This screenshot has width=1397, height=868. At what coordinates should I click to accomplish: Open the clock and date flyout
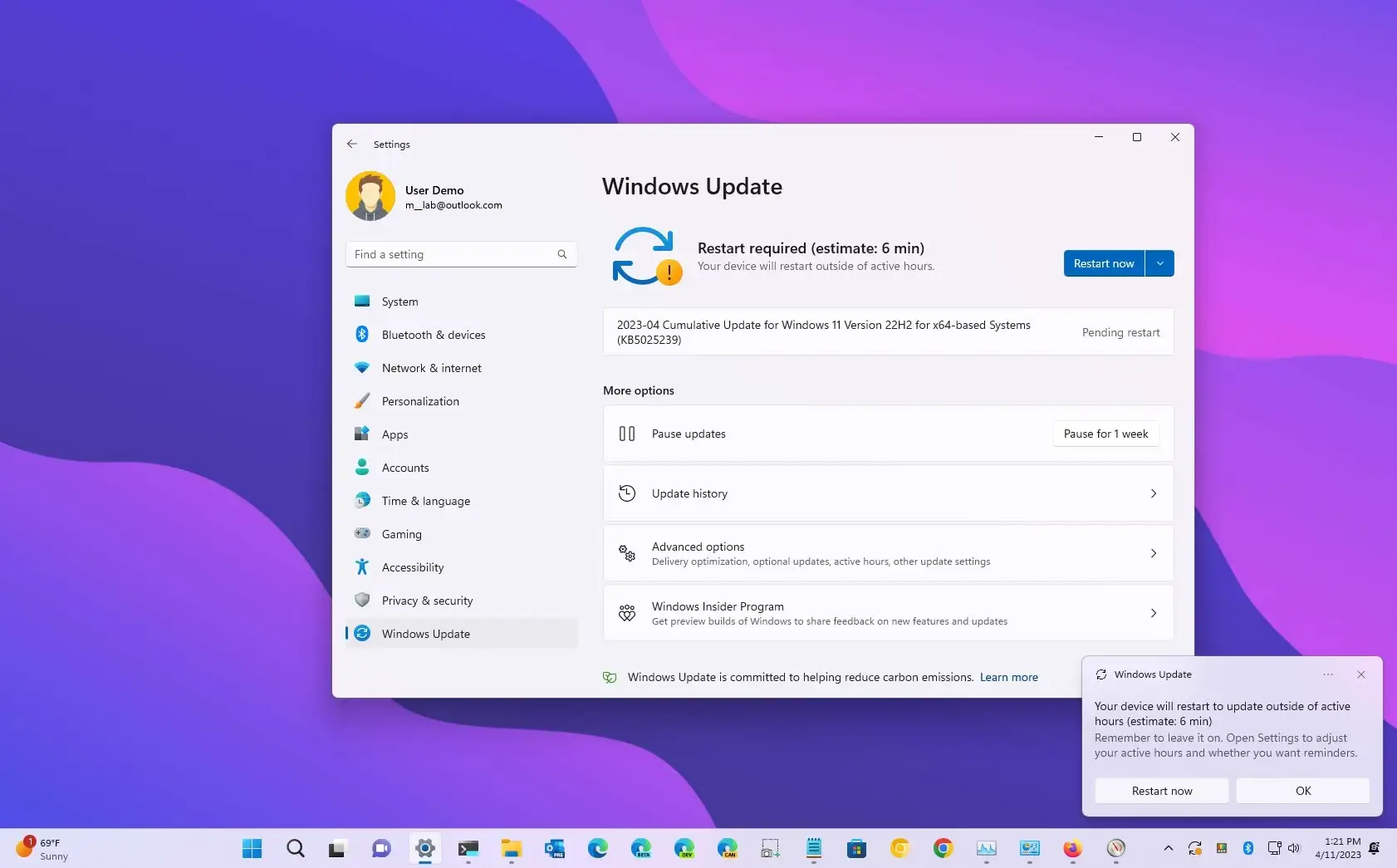pyautogui.click(x=1337, y=848)
